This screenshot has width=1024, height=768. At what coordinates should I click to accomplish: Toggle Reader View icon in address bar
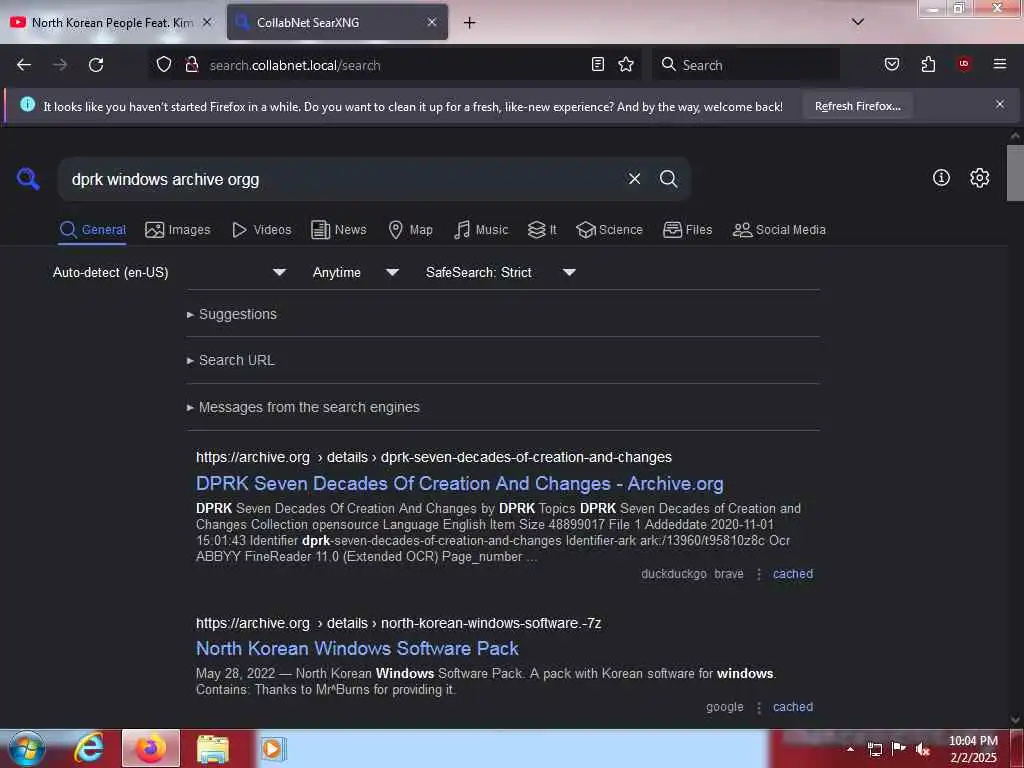pos(598,64)
